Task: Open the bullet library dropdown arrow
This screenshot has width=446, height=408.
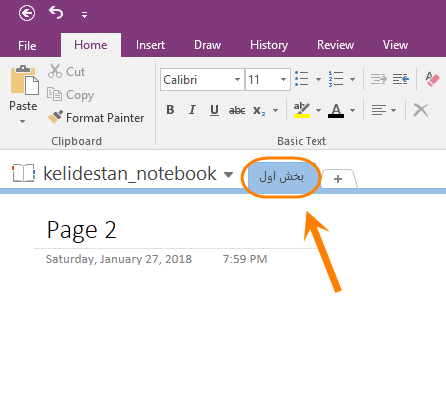Action: [x=318, y=79]
